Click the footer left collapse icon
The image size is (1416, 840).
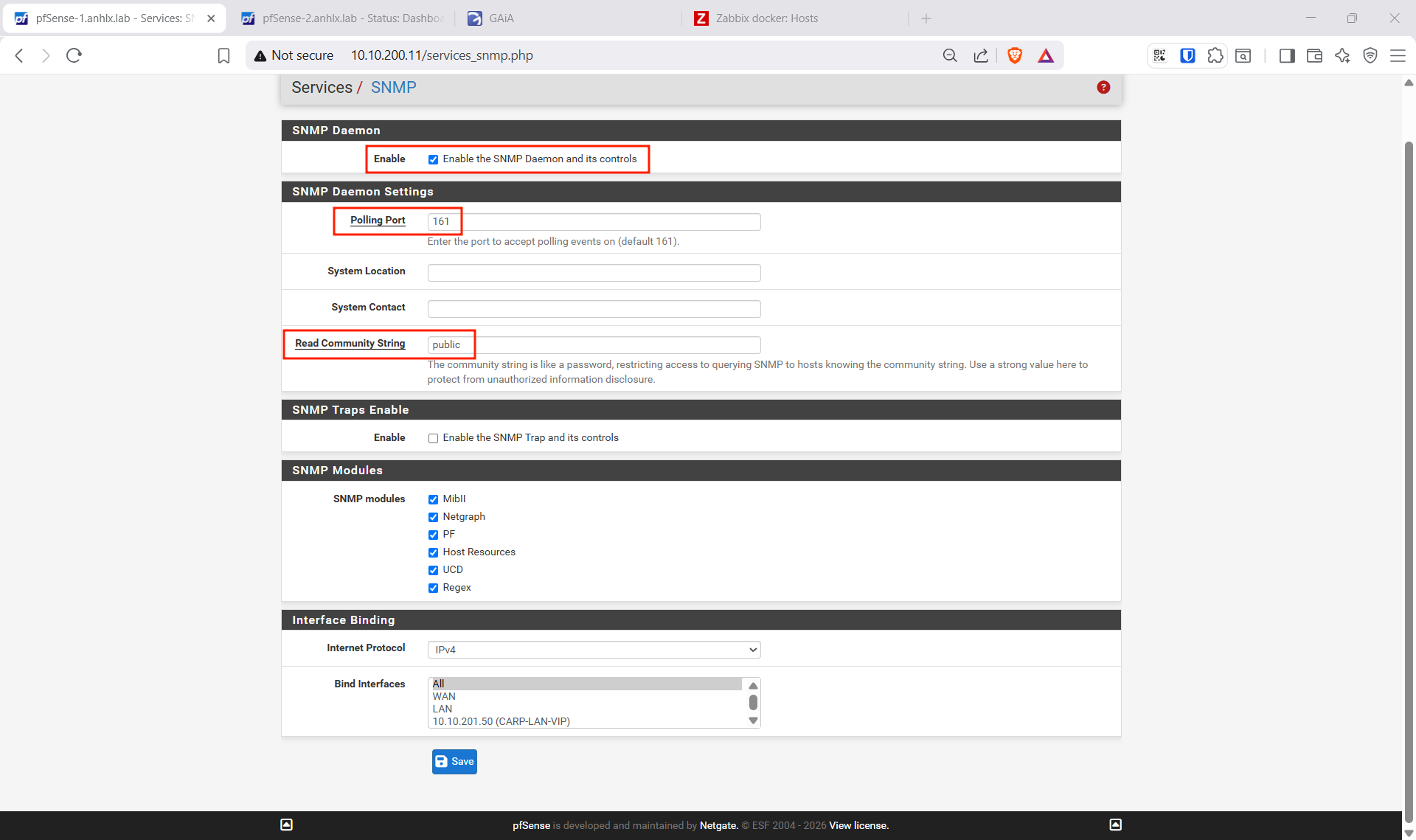pyautogui.click(x=287, y=825)
